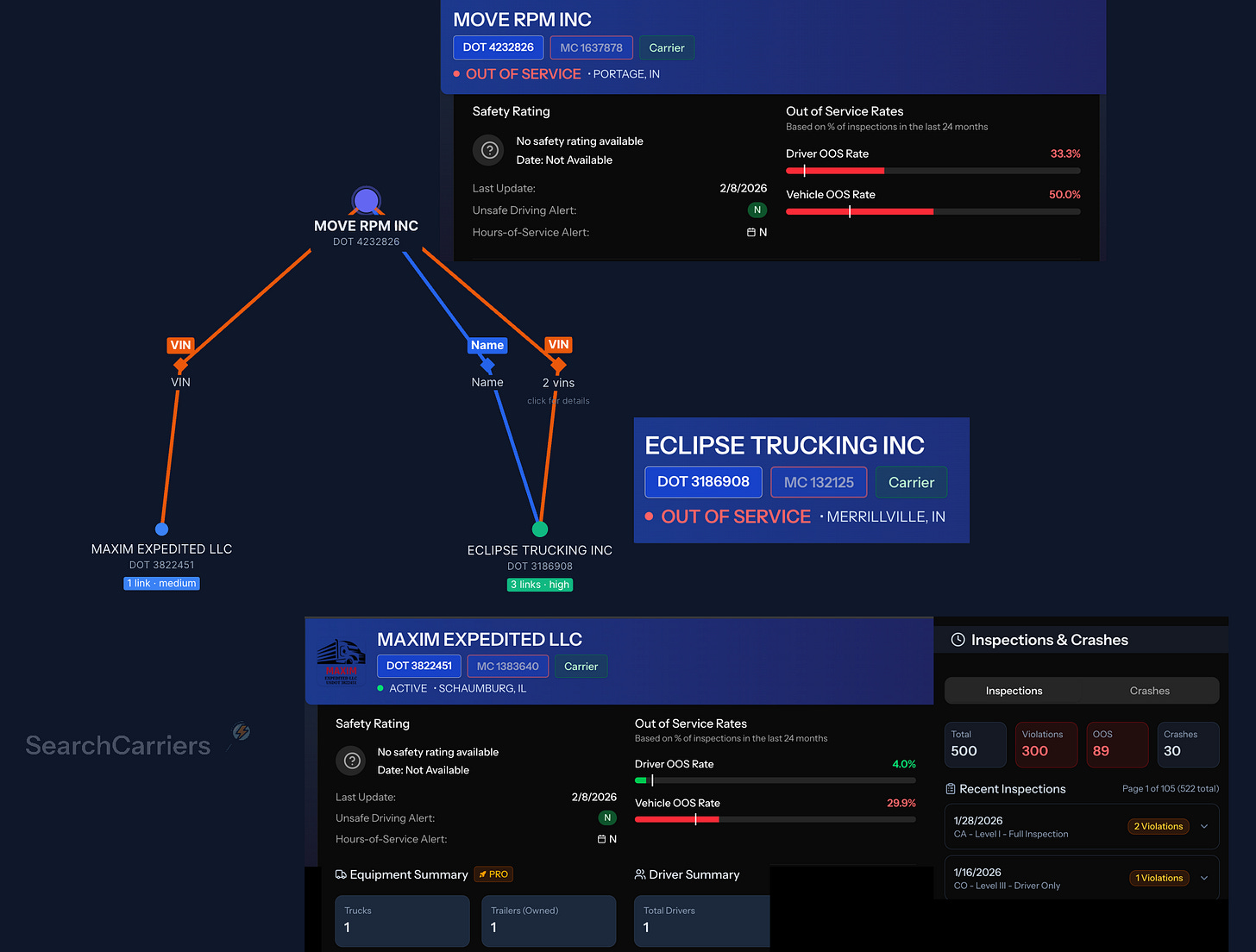Image resolution: width=1256 pixels, height=952 pixels.
Task: Click the question mark safety icon in Move RPM panel
Action: (x=489, y=150)
